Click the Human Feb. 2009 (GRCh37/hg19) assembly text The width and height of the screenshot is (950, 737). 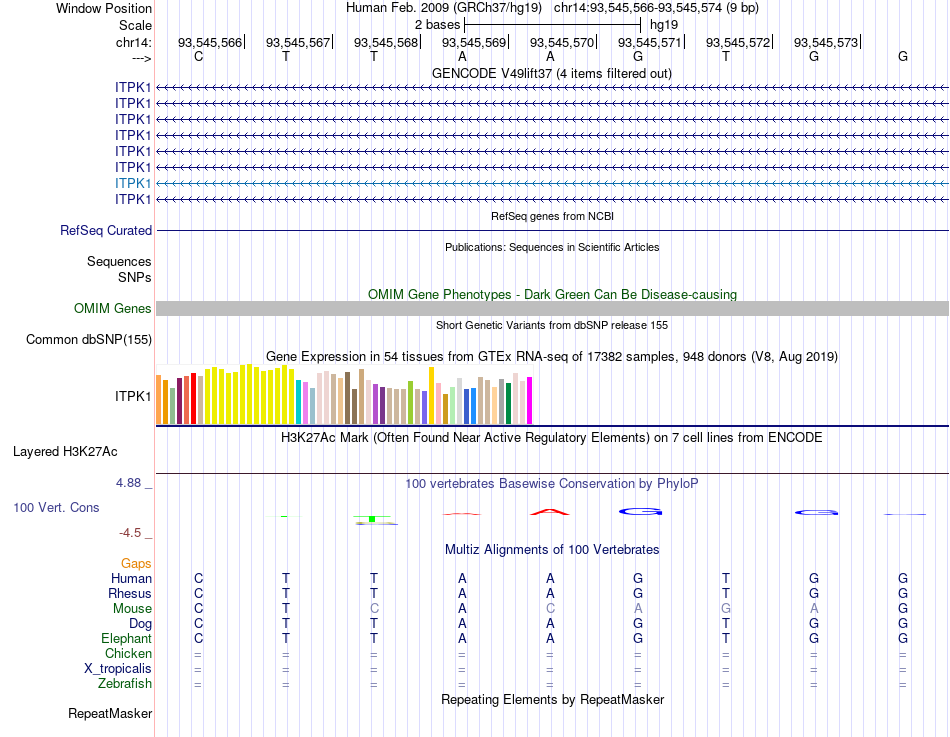pos(445,8)
